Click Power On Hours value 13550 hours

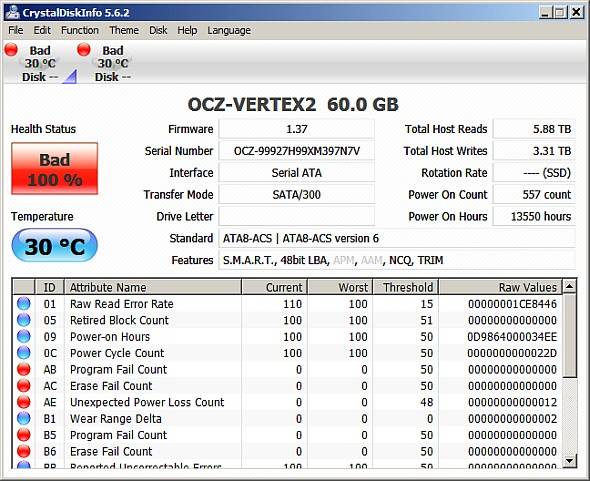point(534,216)
